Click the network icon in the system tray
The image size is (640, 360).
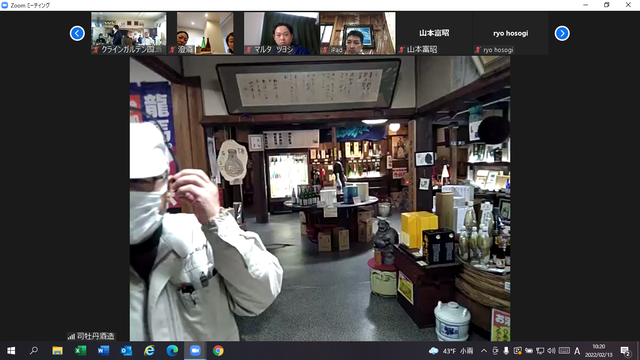coord(540,351)
